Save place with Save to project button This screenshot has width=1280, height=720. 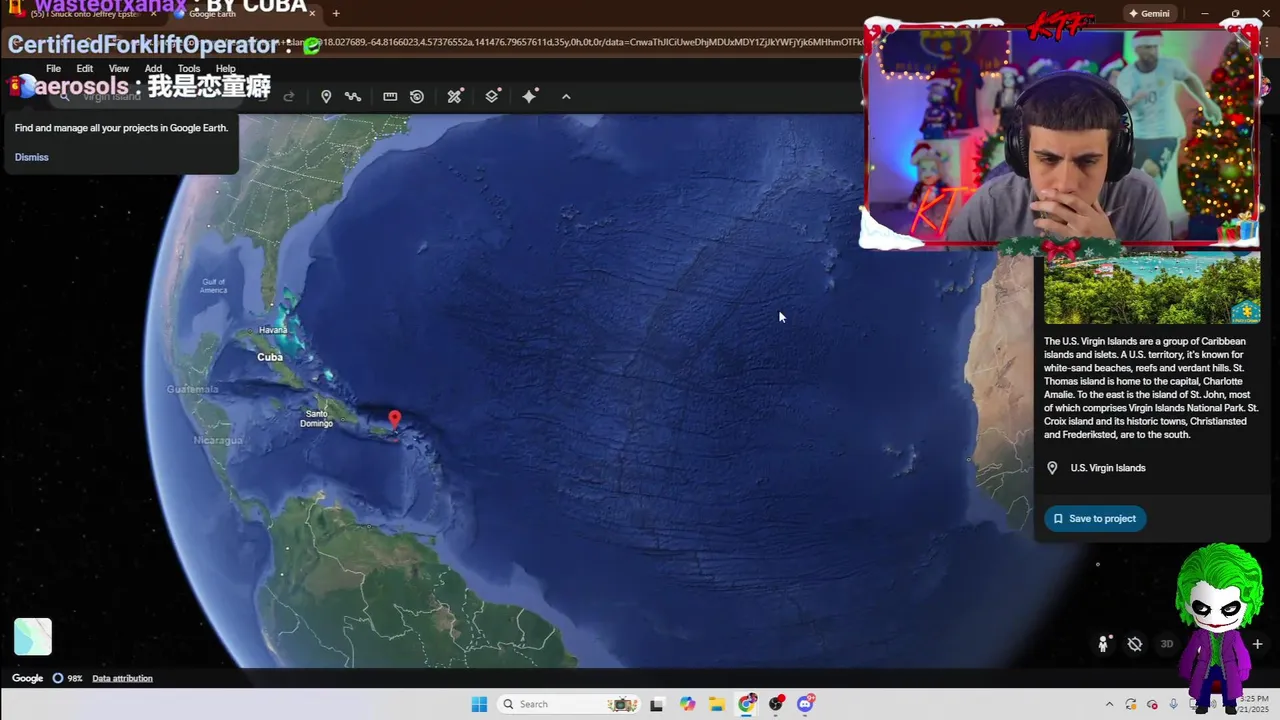(x=1095, y=518)
